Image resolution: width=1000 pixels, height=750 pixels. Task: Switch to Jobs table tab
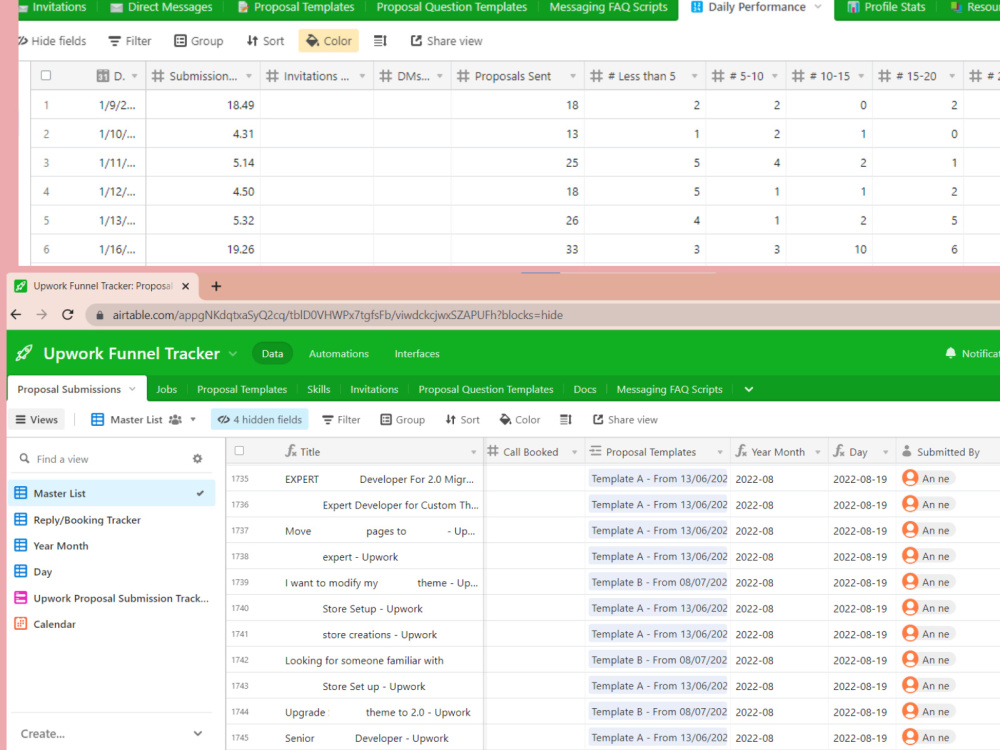click(x=166, y=389)
